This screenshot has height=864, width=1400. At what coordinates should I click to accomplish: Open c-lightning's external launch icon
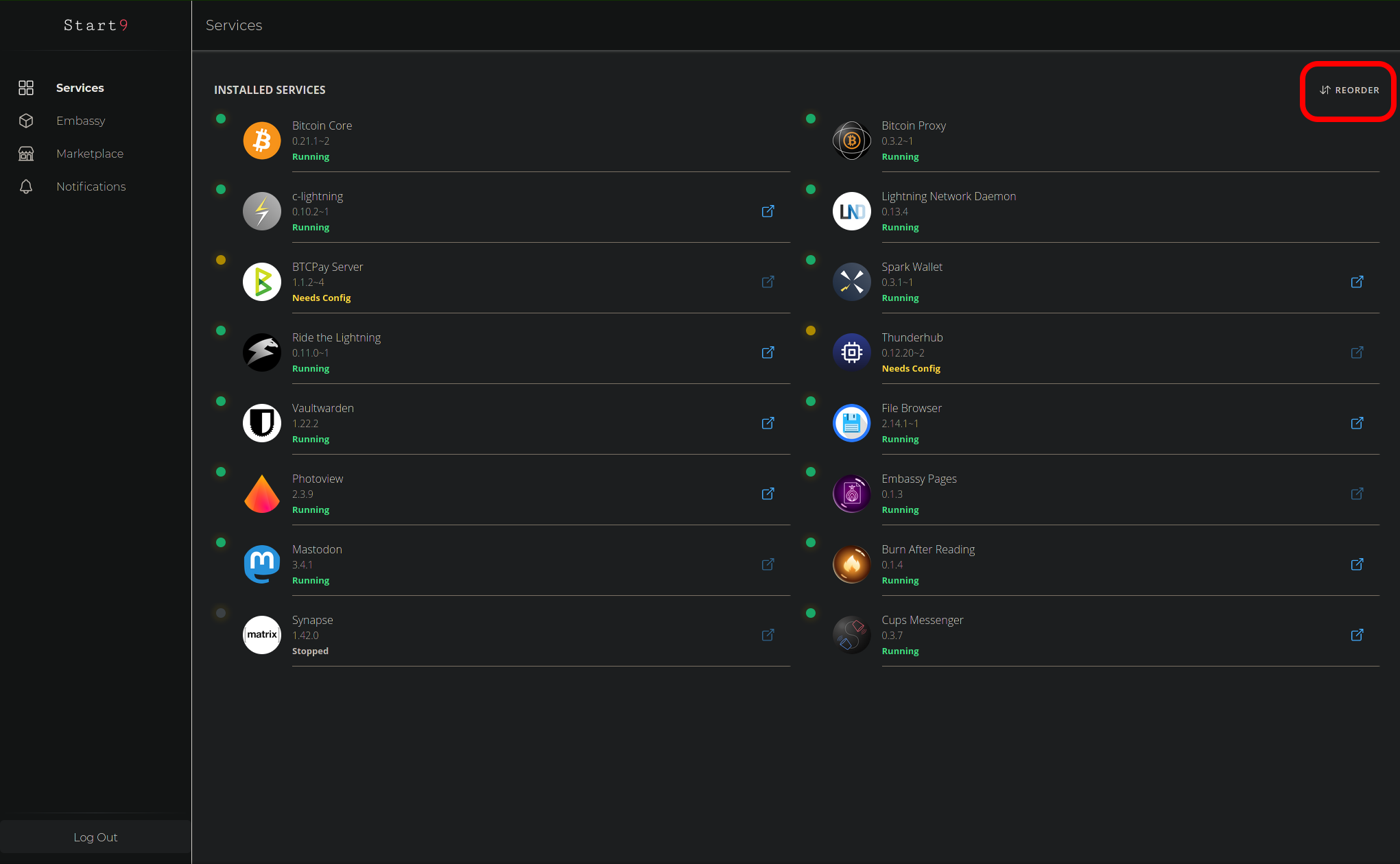tap(768, 211)
